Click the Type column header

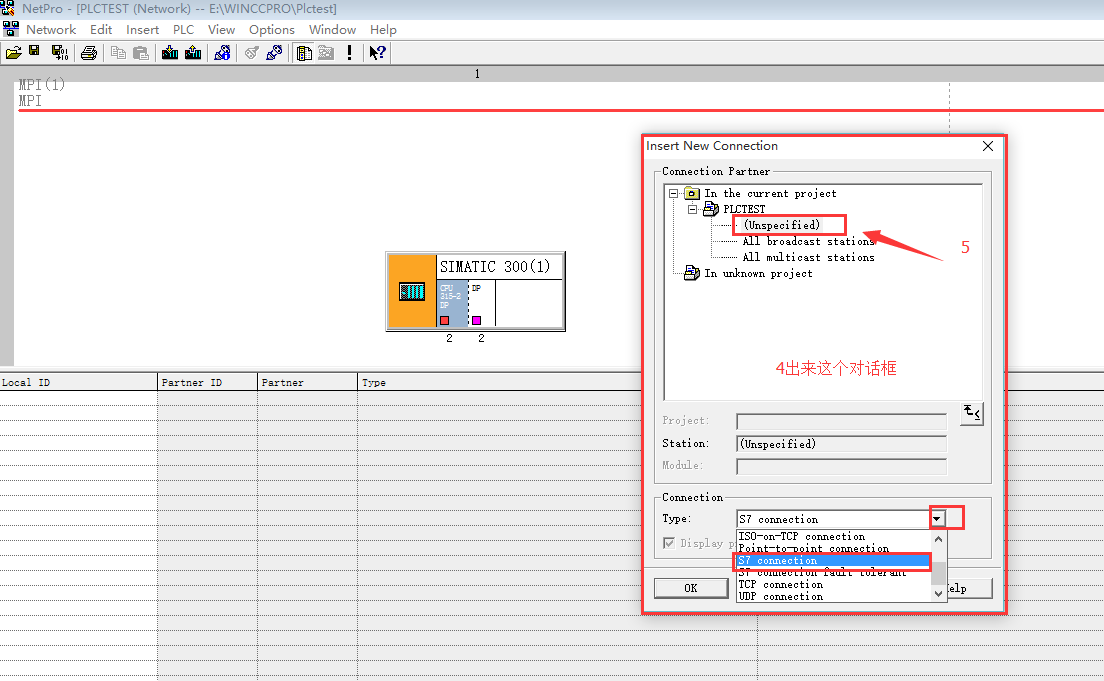[500, 382]
